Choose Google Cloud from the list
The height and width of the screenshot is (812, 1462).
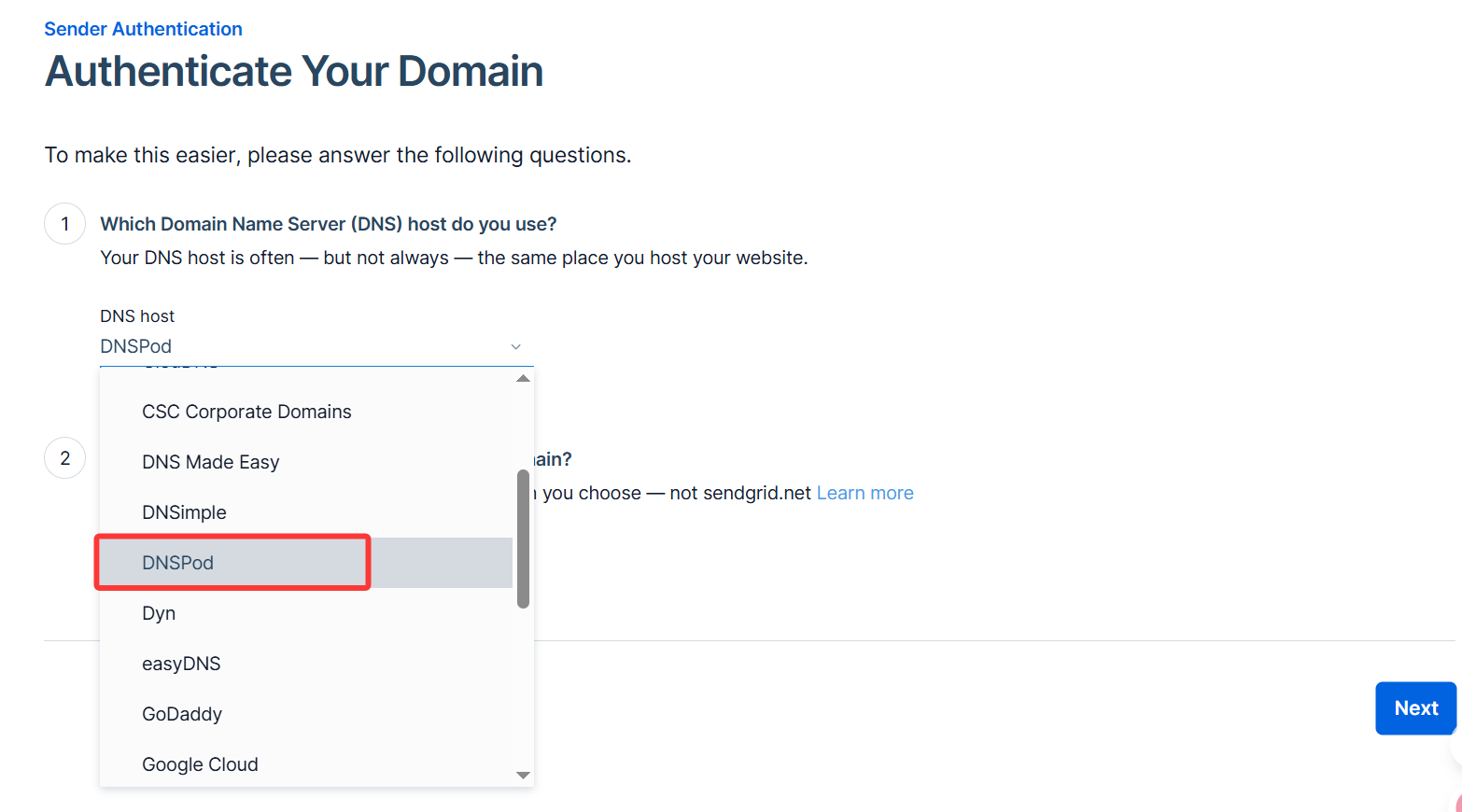pos(200,765)
